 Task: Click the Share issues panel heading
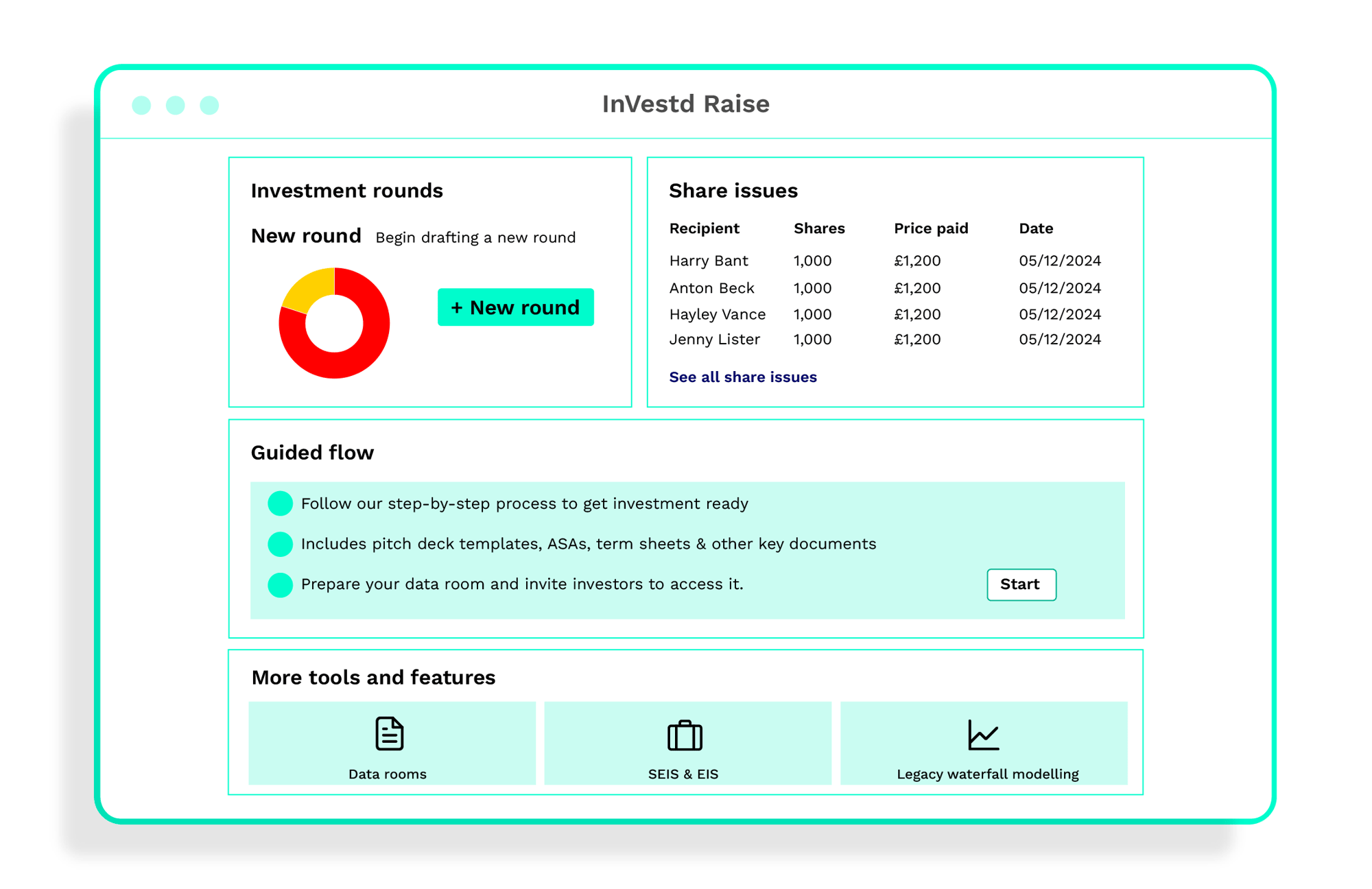pyautogui.click(x=733, y=191)
